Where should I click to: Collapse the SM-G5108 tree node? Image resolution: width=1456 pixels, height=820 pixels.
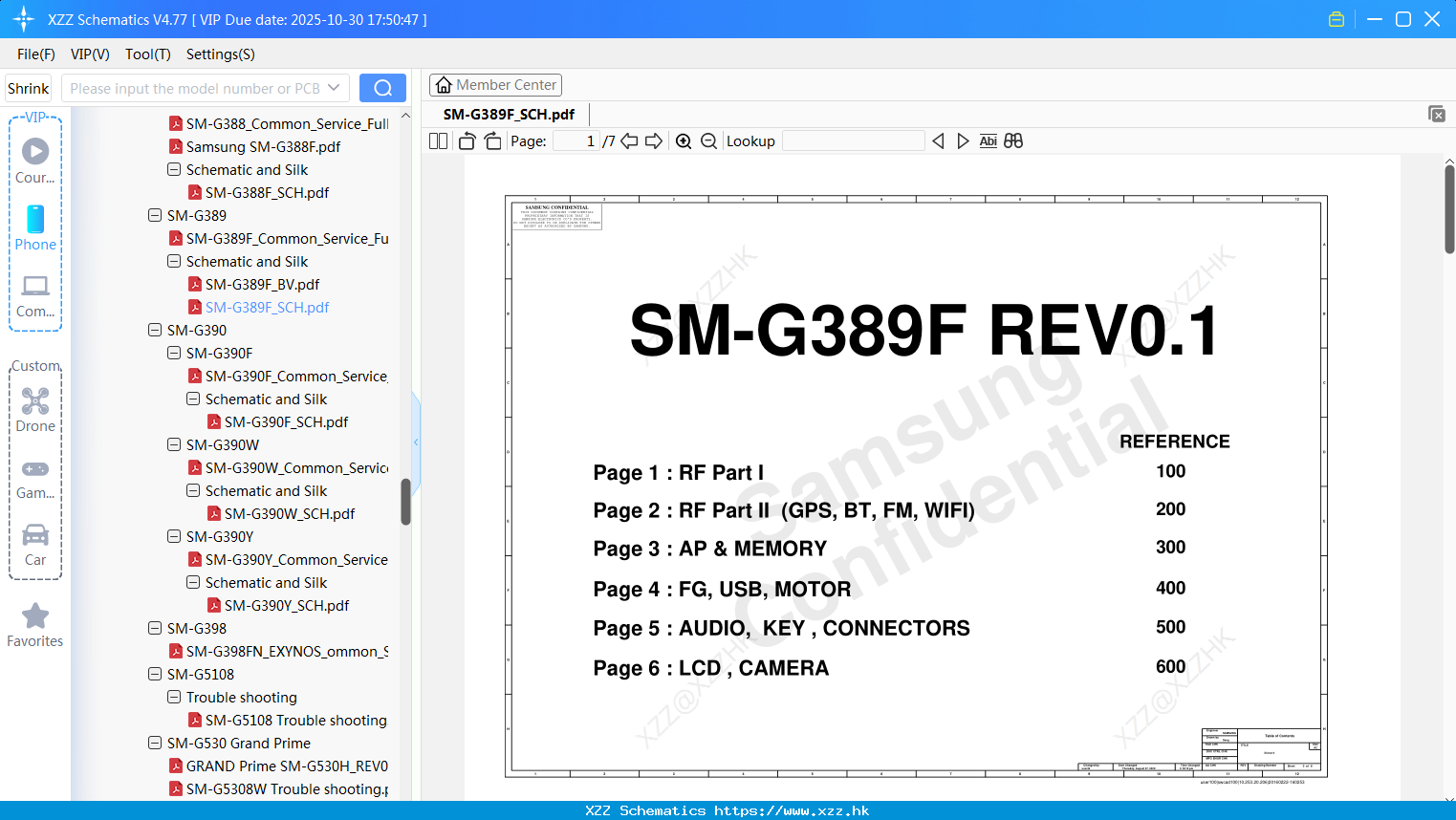pos(155,674)
